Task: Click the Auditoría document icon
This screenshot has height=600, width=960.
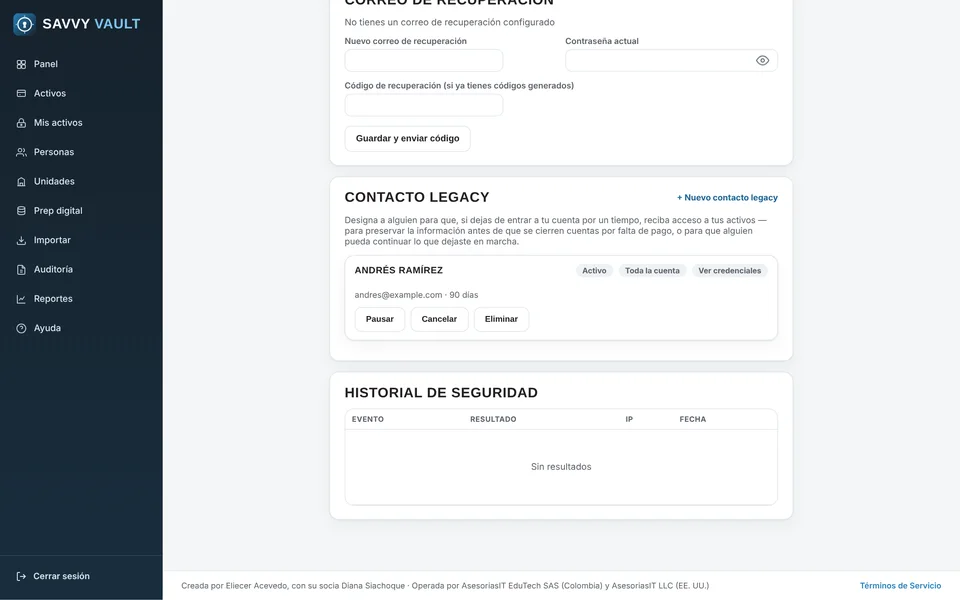Action: coord(21,269)
